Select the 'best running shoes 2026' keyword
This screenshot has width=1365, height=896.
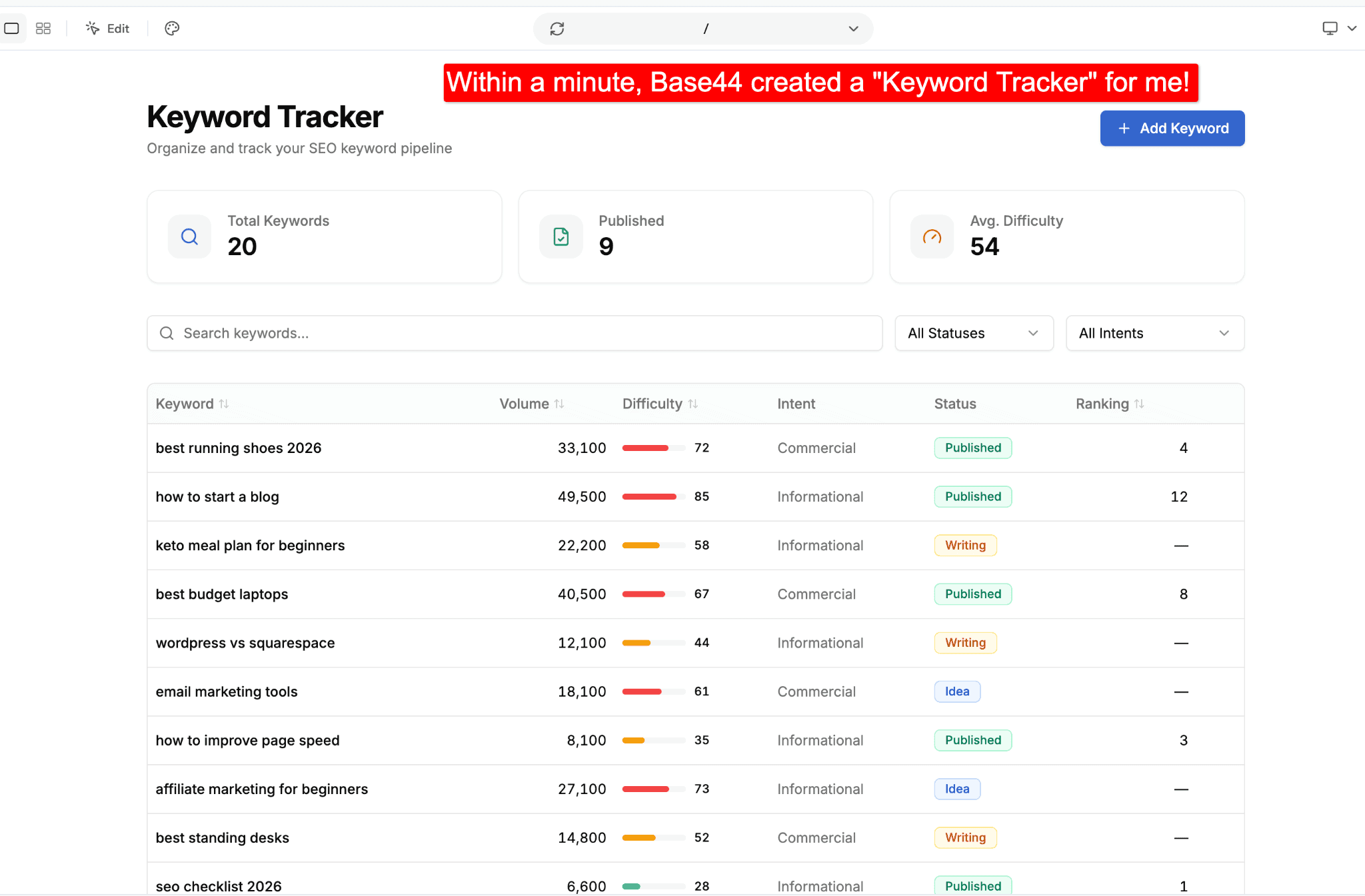(x=239, y=448)
